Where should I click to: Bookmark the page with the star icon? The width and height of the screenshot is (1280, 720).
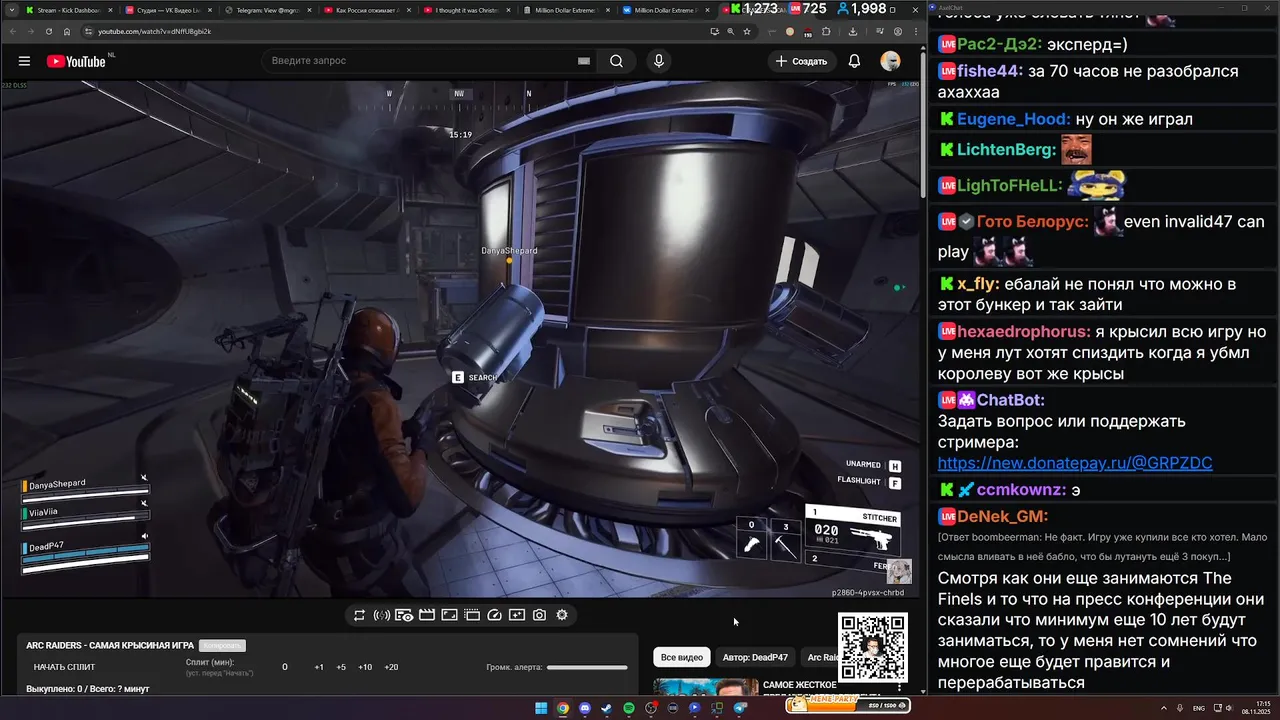tap(747, 31)
